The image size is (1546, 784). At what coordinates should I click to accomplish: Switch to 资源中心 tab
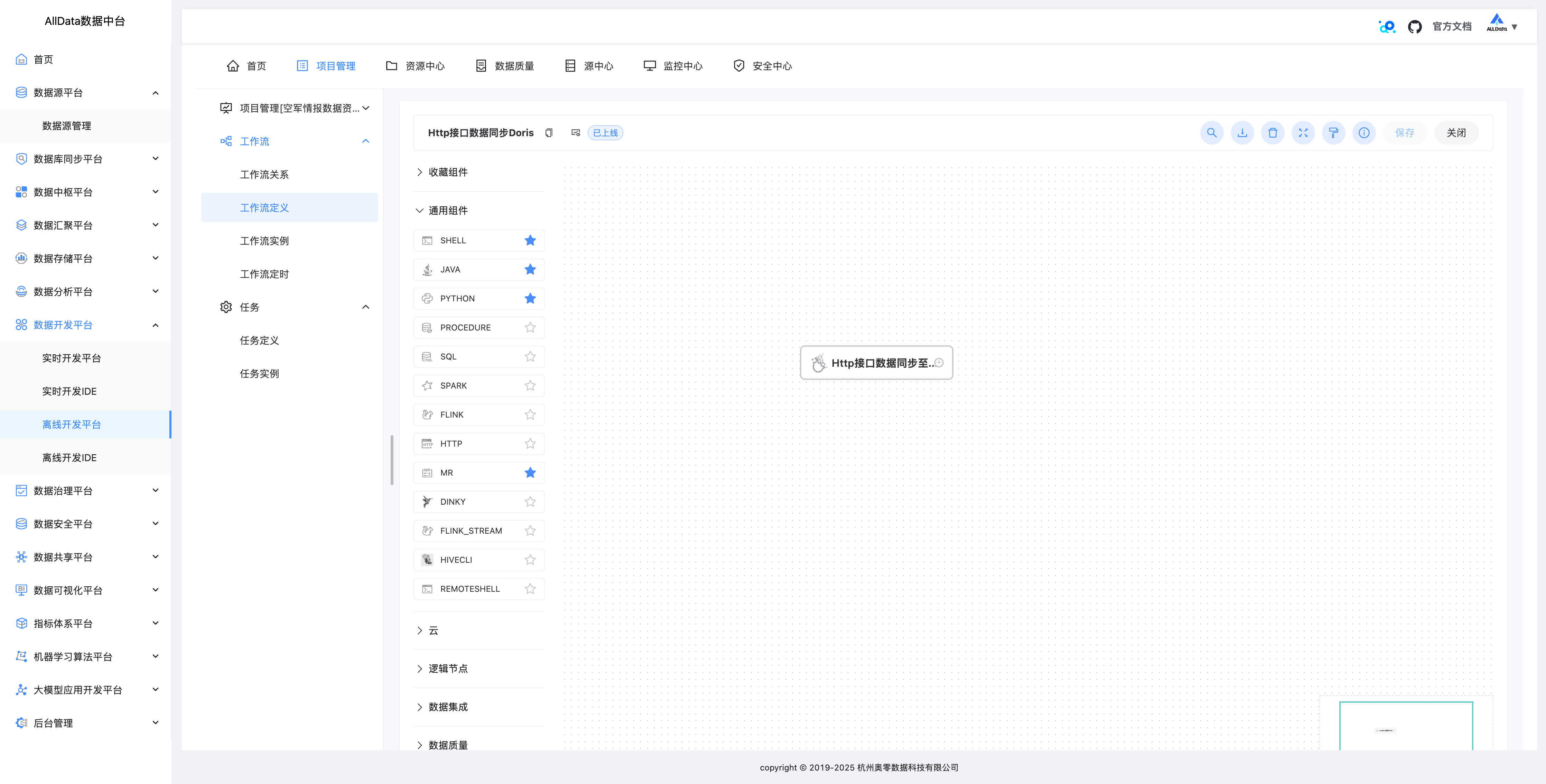click(x=415, y=66)
